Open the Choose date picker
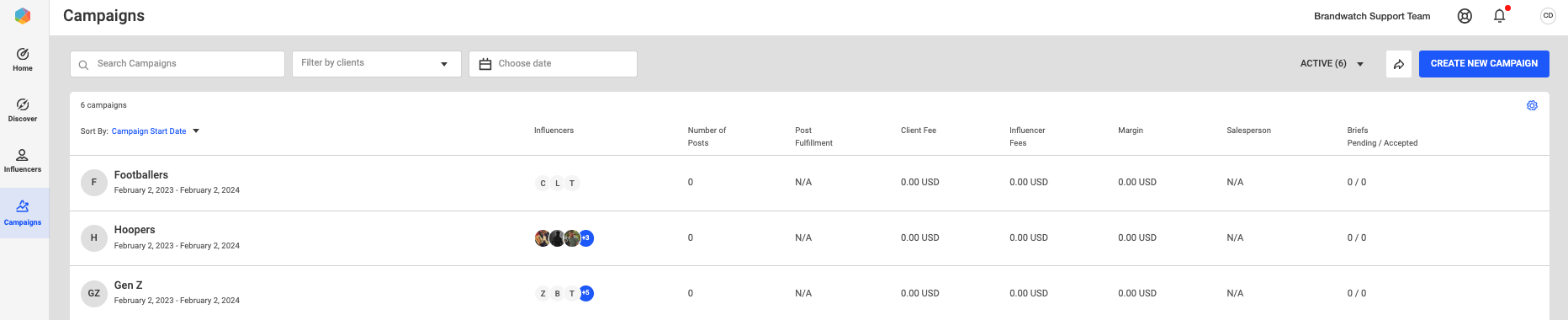 [553, 64]
